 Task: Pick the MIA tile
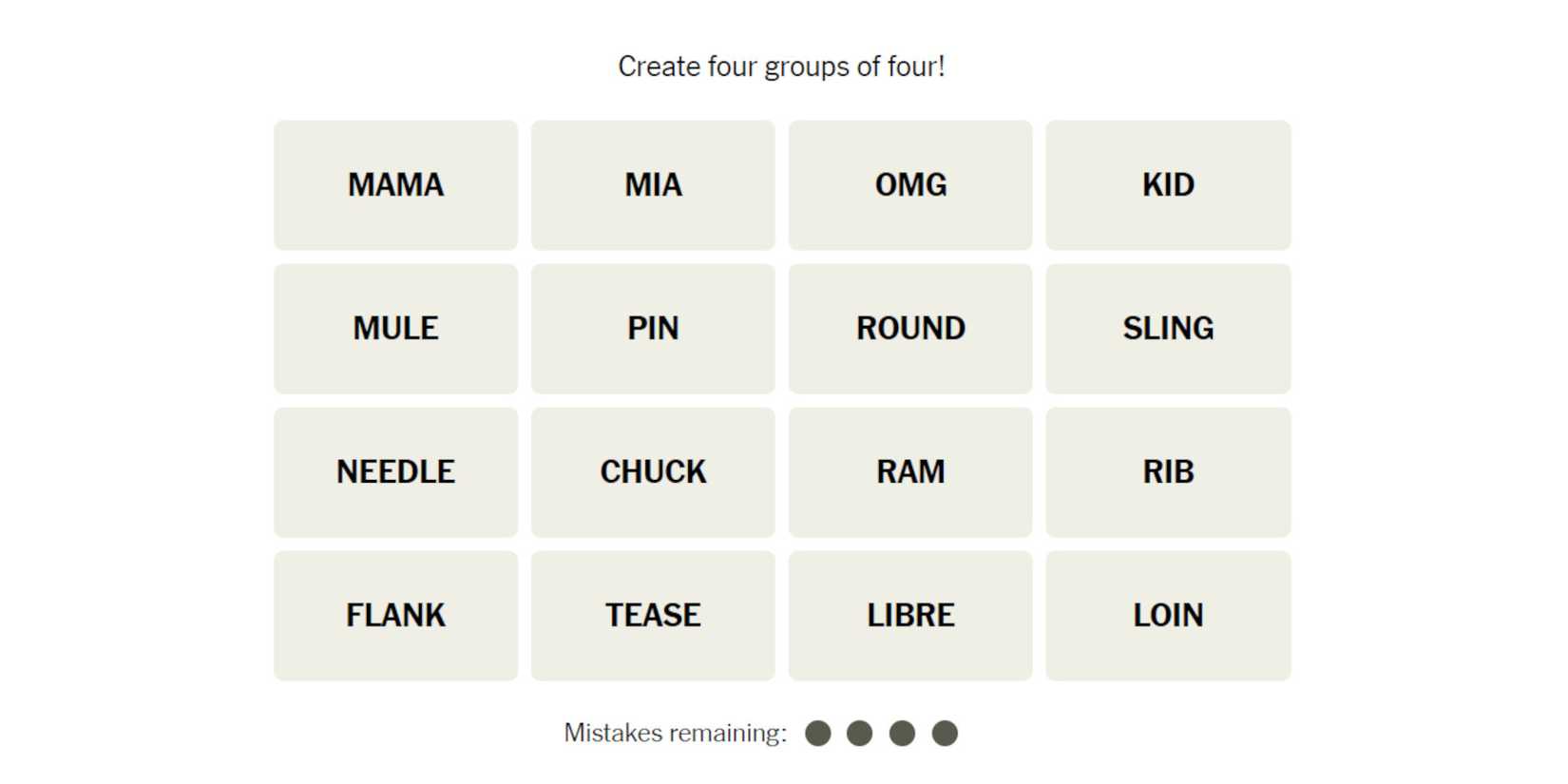pyautogui.click(x=653, y=185)
